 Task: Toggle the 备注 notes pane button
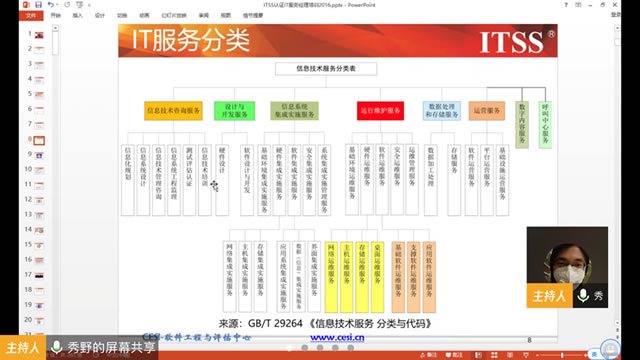point(429,355)
